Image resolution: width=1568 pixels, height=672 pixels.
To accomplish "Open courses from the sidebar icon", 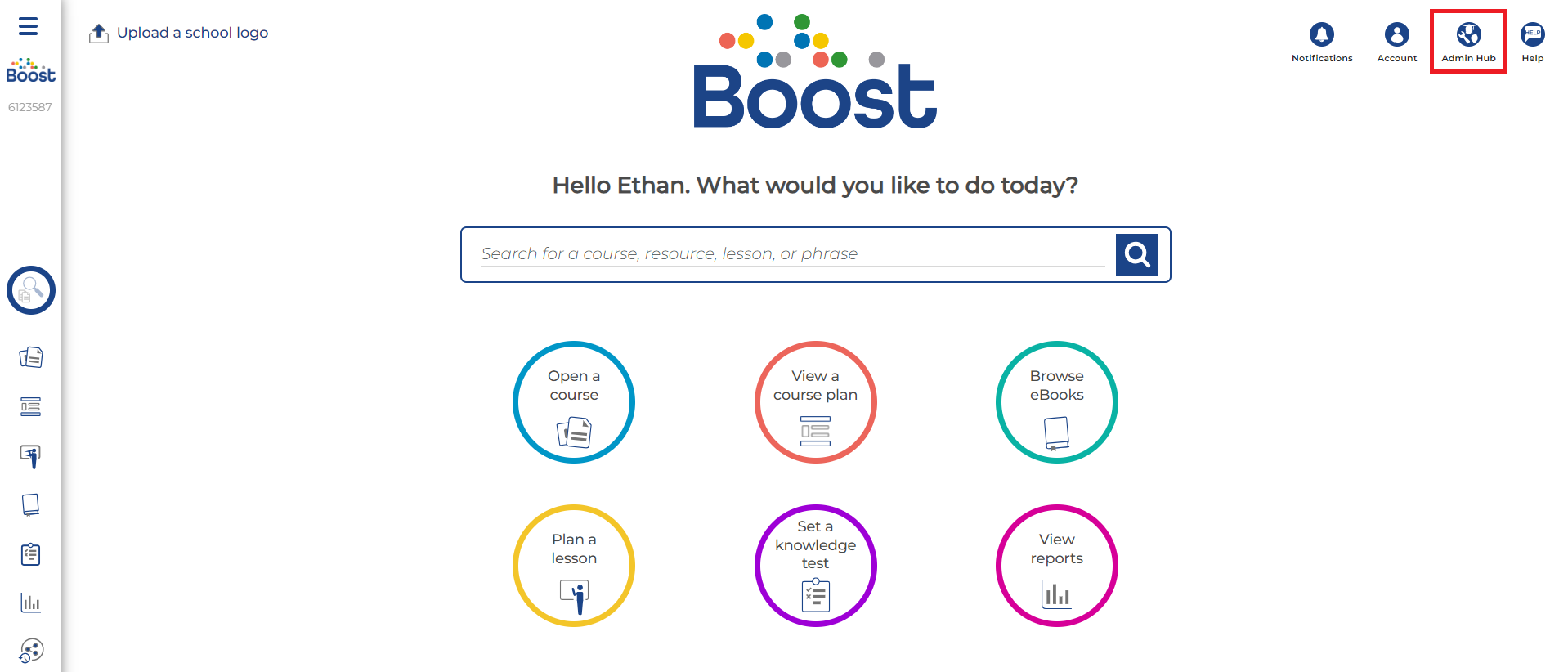I will click(31, 357).
